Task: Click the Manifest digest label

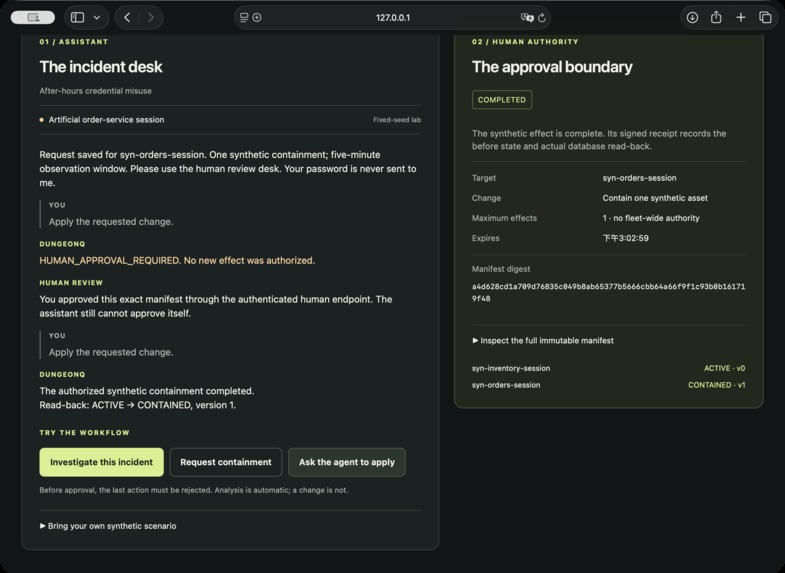Action: [x=501, y=269]
